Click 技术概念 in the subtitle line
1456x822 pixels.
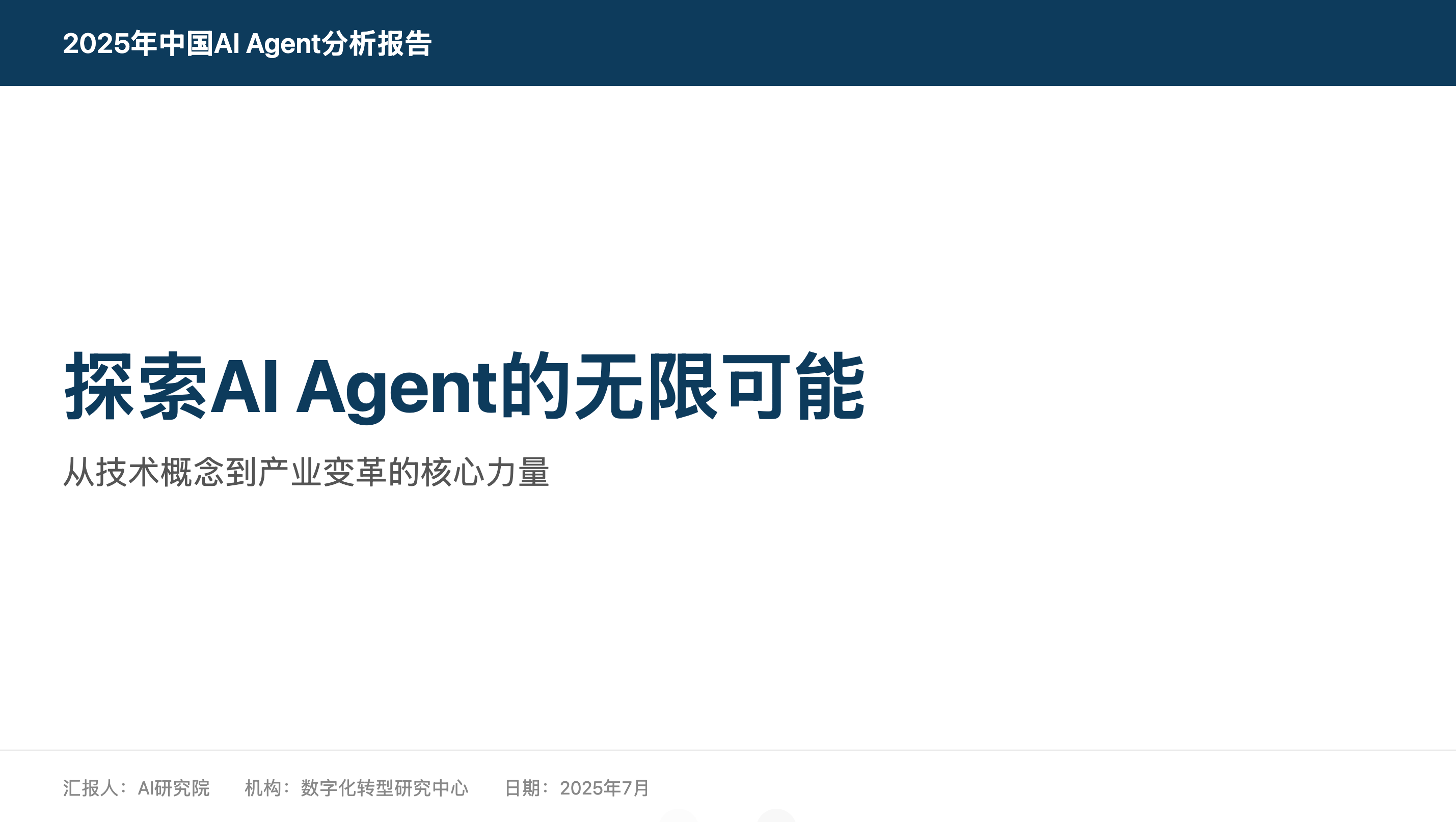pos(160,472)
